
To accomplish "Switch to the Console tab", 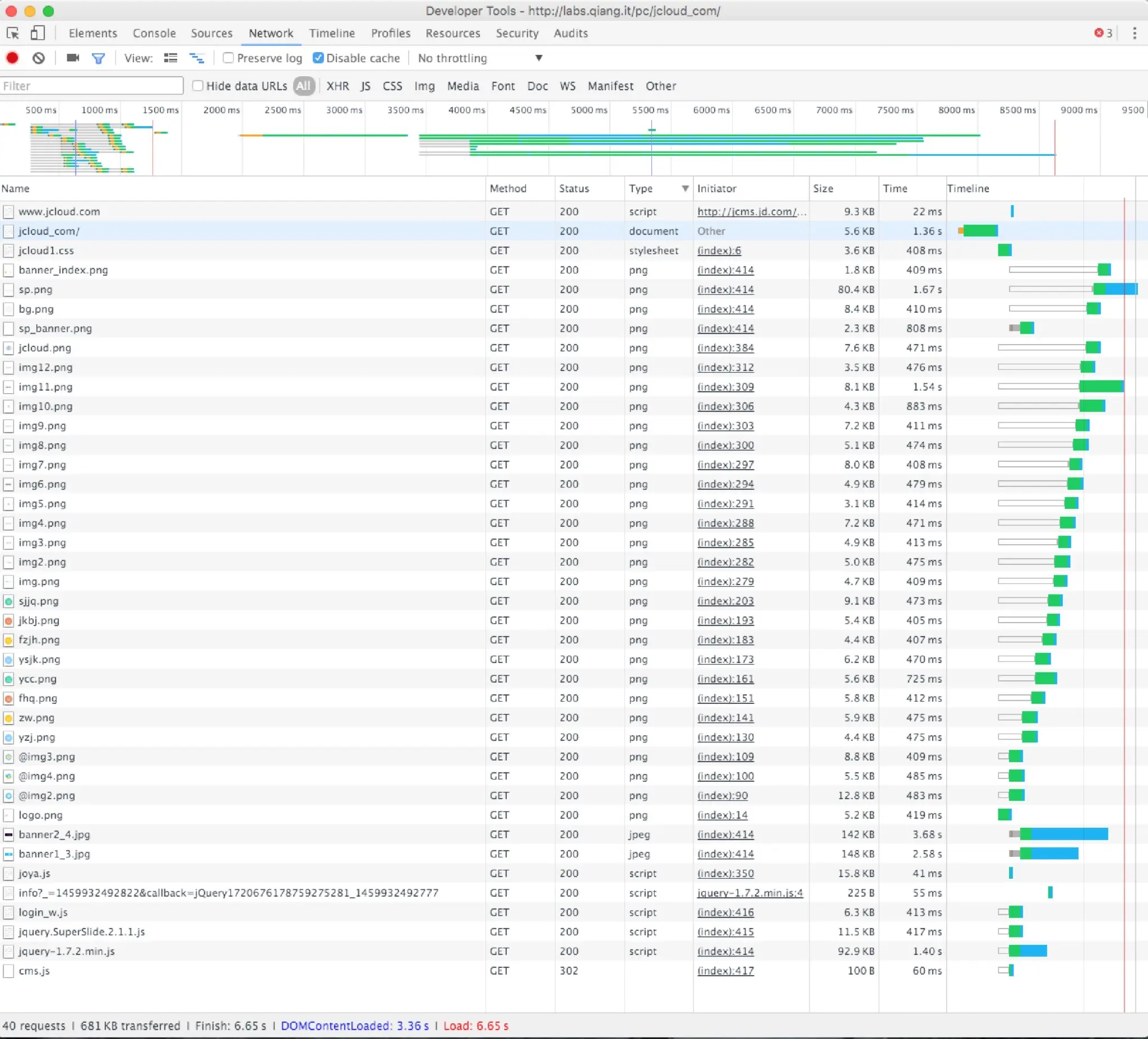I will (x=154, y=33).
